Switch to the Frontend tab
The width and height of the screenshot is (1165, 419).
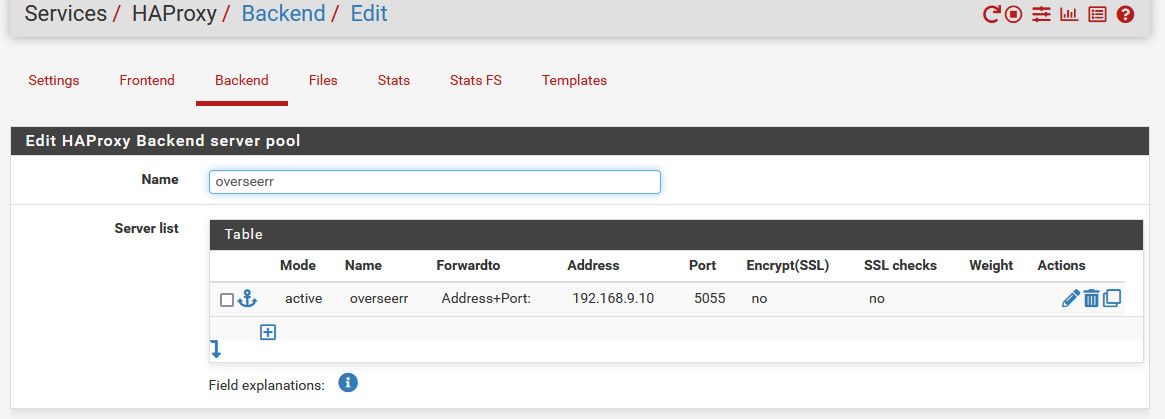pyautogui.click(x=147, y=80)
